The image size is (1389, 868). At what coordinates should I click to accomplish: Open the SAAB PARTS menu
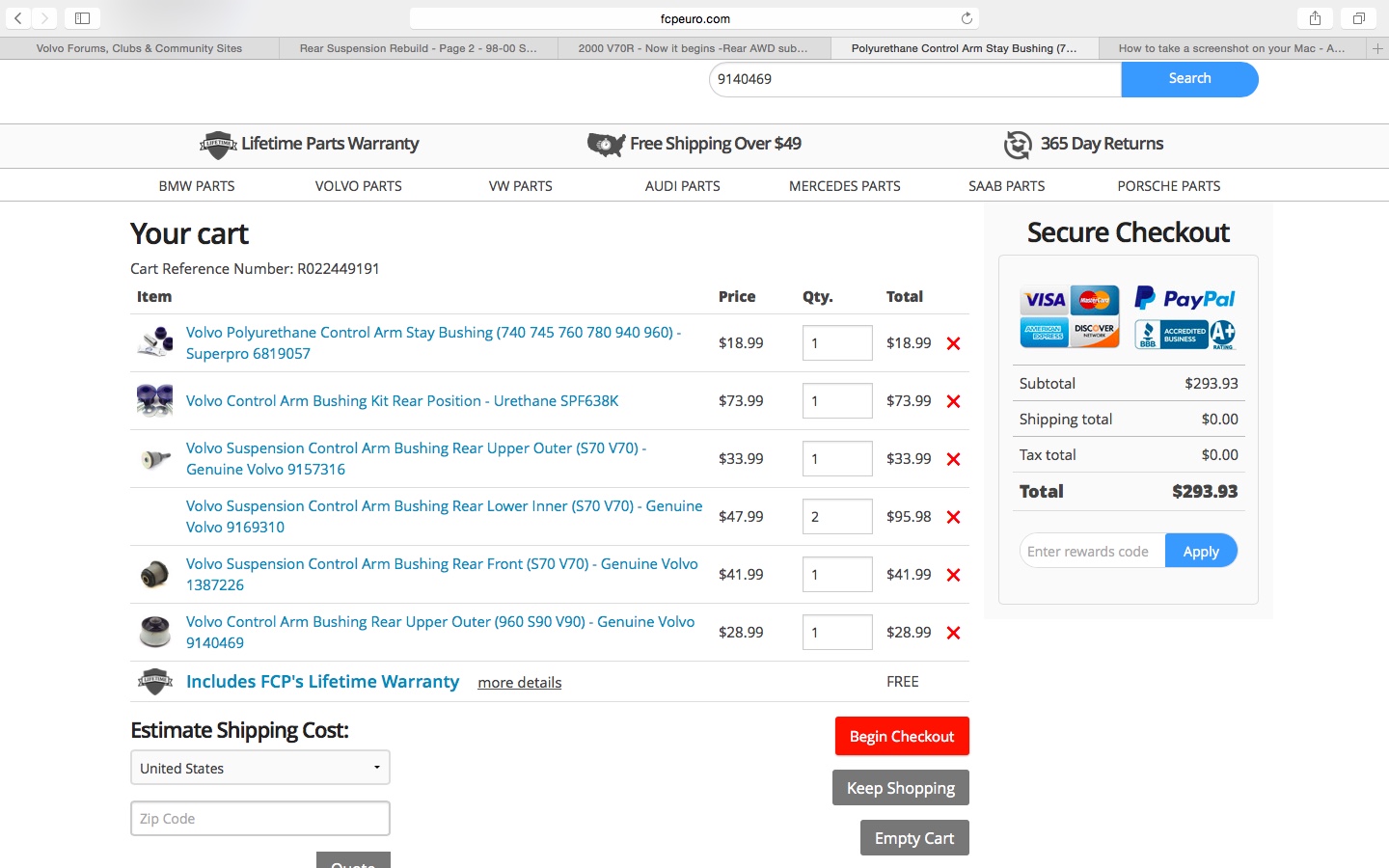(x=1007, y=186)
